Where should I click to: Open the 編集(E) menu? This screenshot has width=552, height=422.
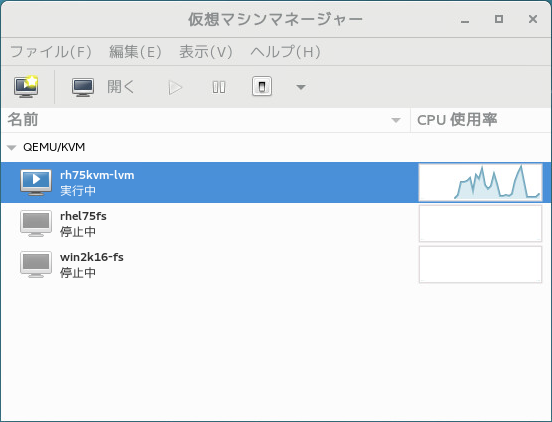point(135,52)
